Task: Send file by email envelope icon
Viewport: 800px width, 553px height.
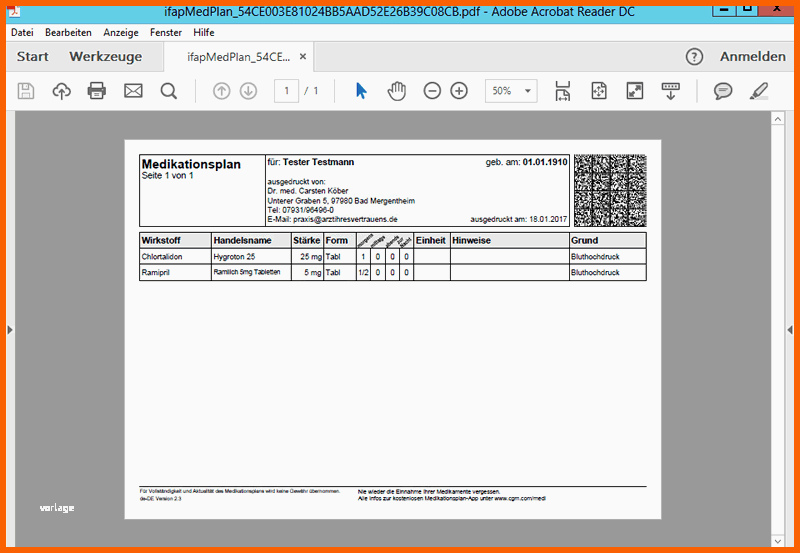Action: point(133,91)
